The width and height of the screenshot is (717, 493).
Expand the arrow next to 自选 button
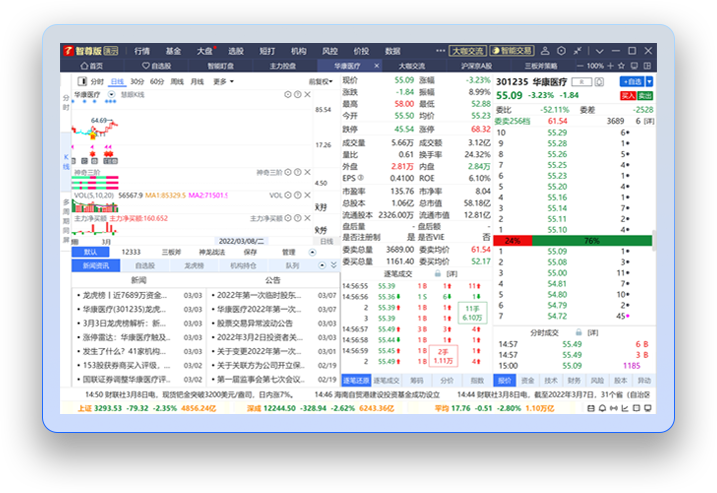[x=649, y=81]
